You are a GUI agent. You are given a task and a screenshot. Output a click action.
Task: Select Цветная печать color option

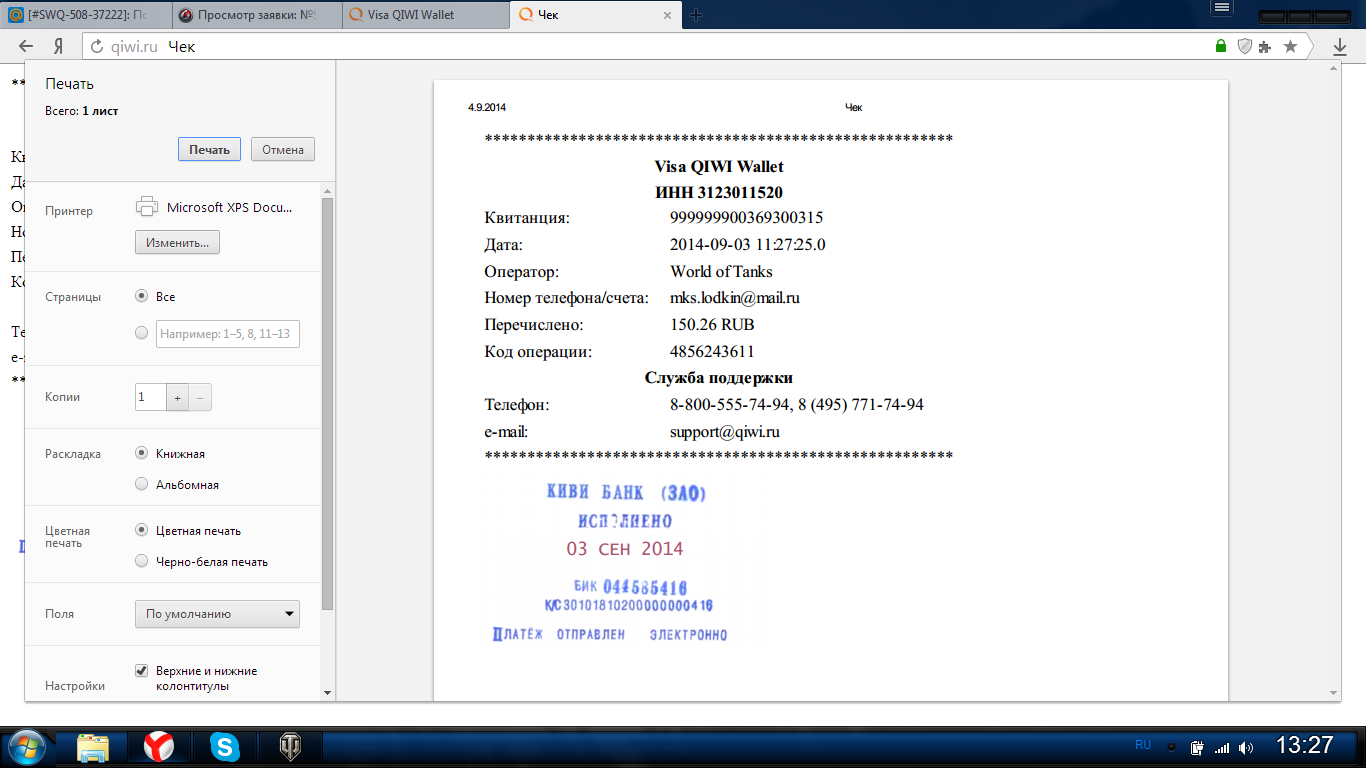coord(142,530)
